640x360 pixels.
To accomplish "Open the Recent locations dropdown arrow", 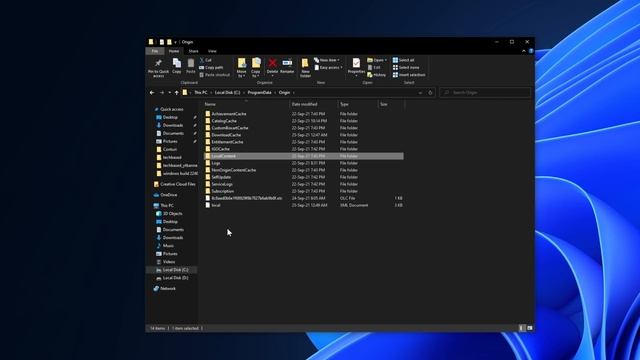I will pyautogui.click(x=169, y=93).
